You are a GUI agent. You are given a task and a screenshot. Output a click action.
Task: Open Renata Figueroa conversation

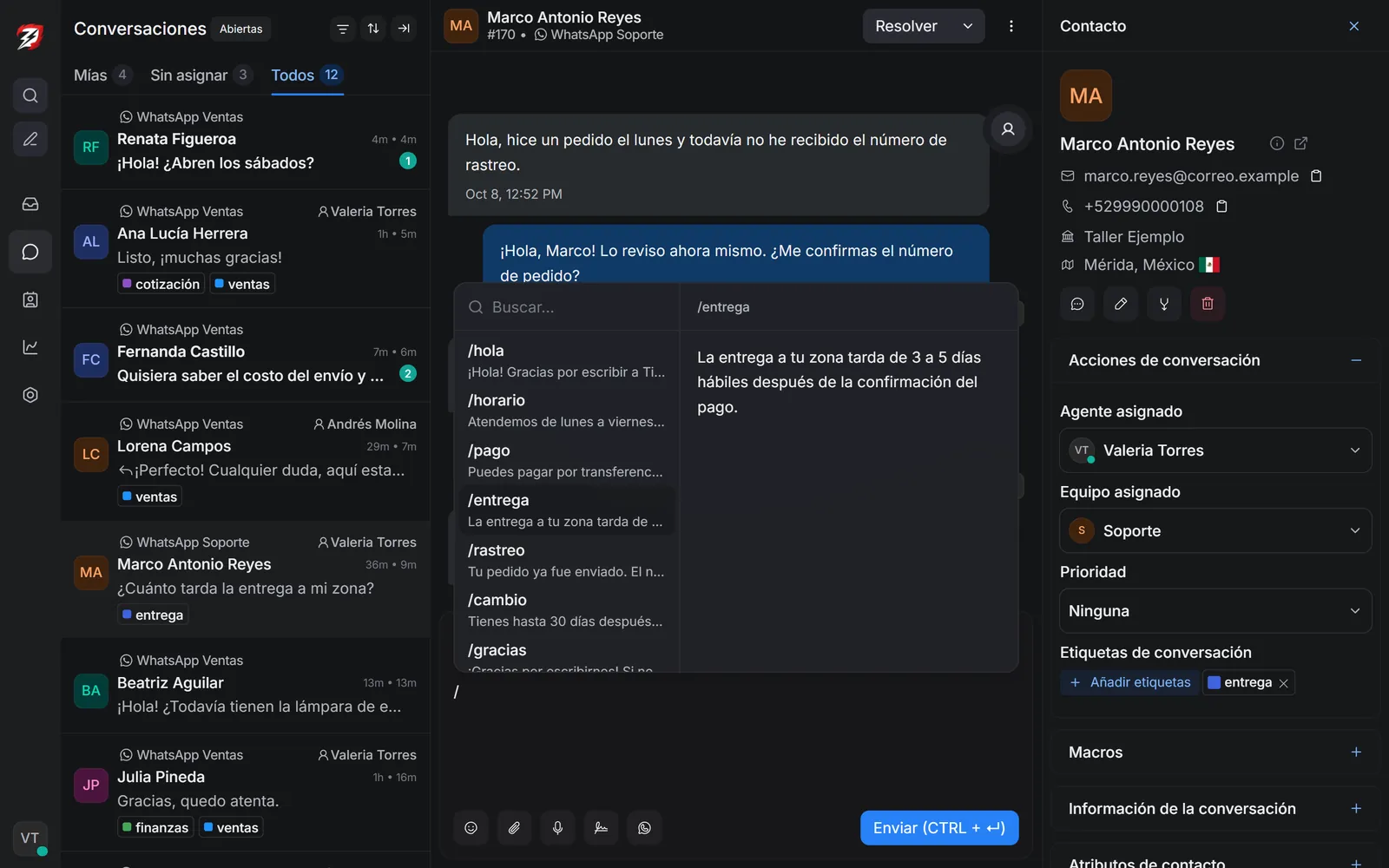point(246,142)
